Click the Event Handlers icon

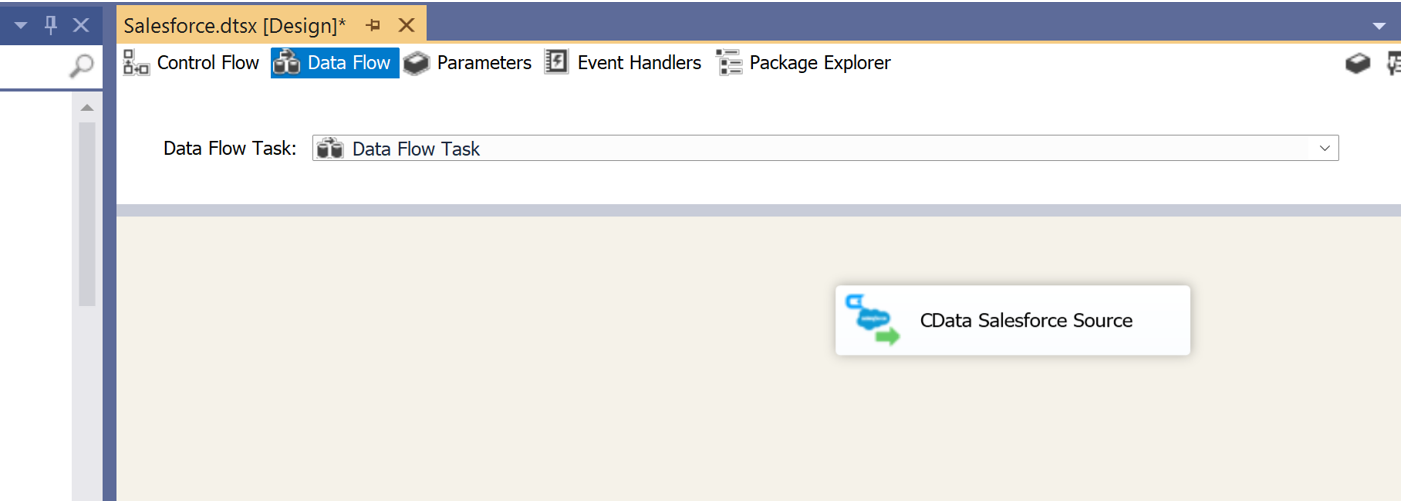point(556,63)
